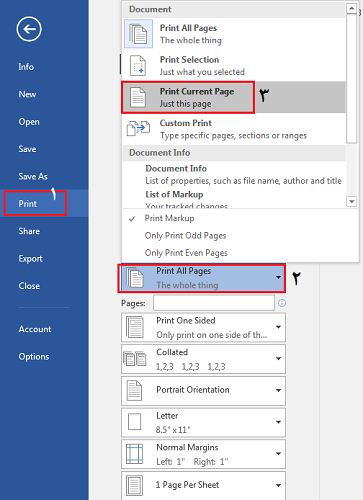Choose Print All Pages in Document list
This screenshot has height=500, width=363.
[234, 34]
